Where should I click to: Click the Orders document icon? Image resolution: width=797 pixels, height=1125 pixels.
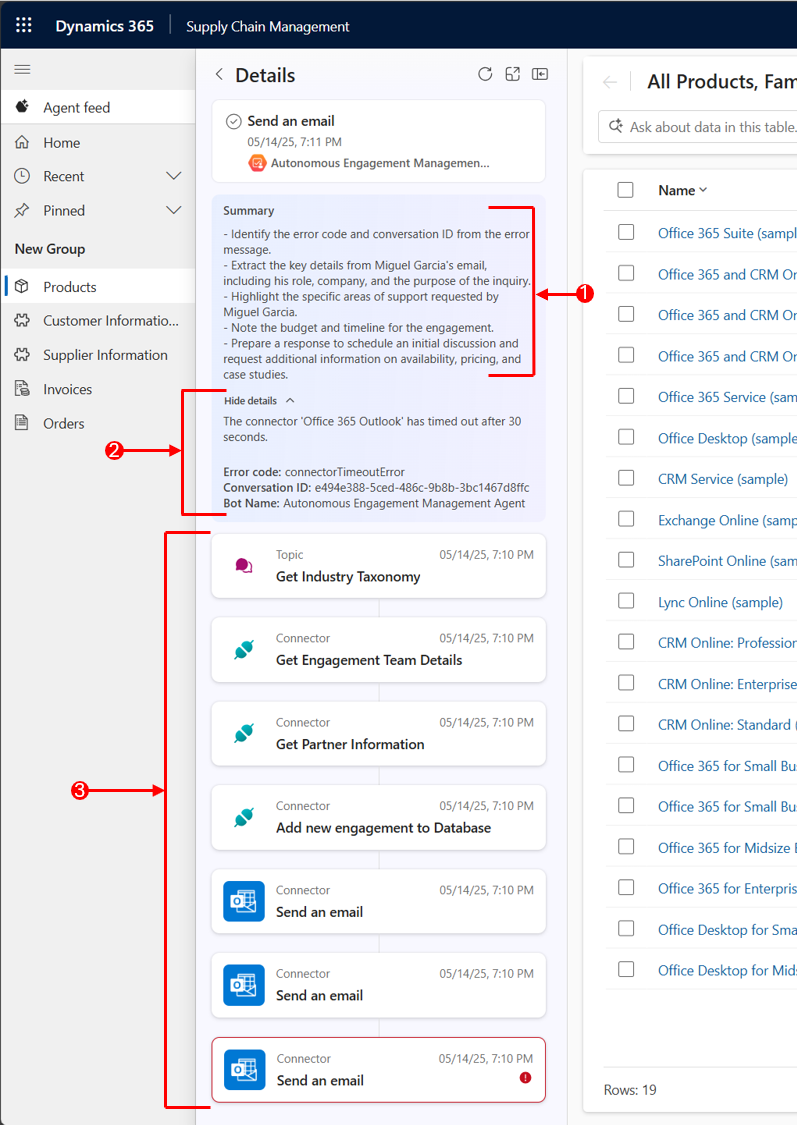pos(22,423)
